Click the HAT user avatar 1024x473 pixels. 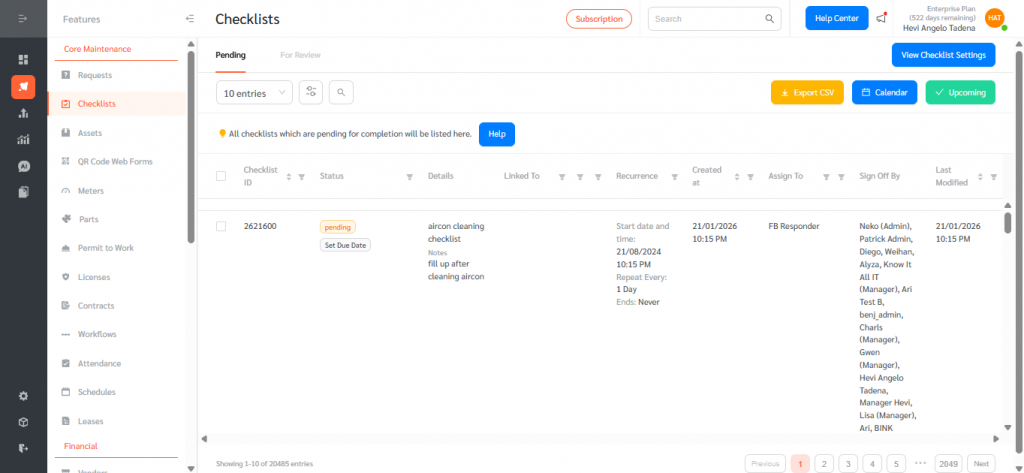coord(994,18)
